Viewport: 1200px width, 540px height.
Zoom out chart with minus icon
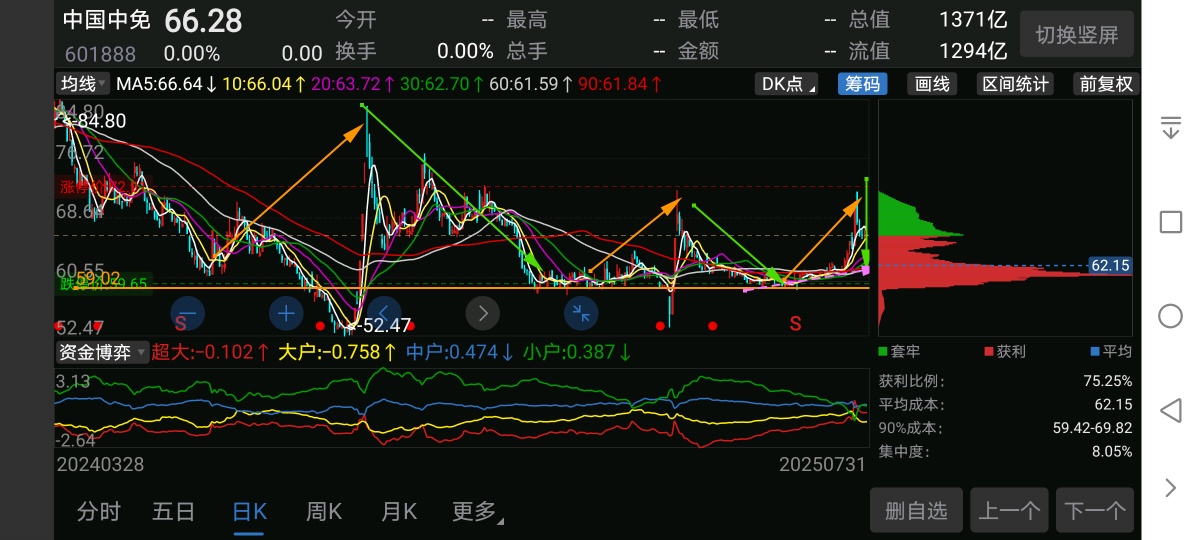pos(189,314)
